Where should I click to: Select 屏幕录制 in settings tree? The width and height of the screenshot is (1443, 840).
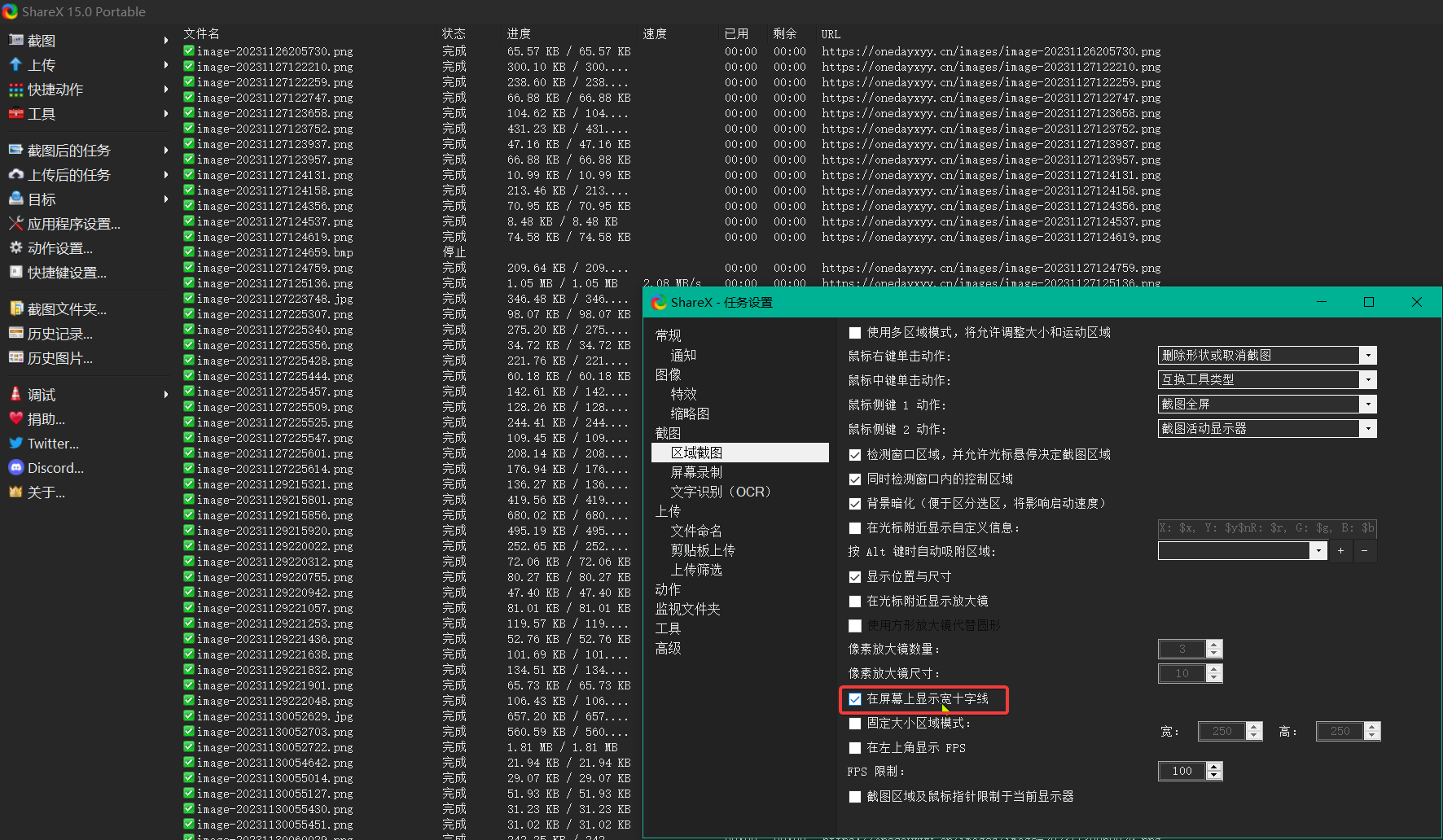(696, 472)
